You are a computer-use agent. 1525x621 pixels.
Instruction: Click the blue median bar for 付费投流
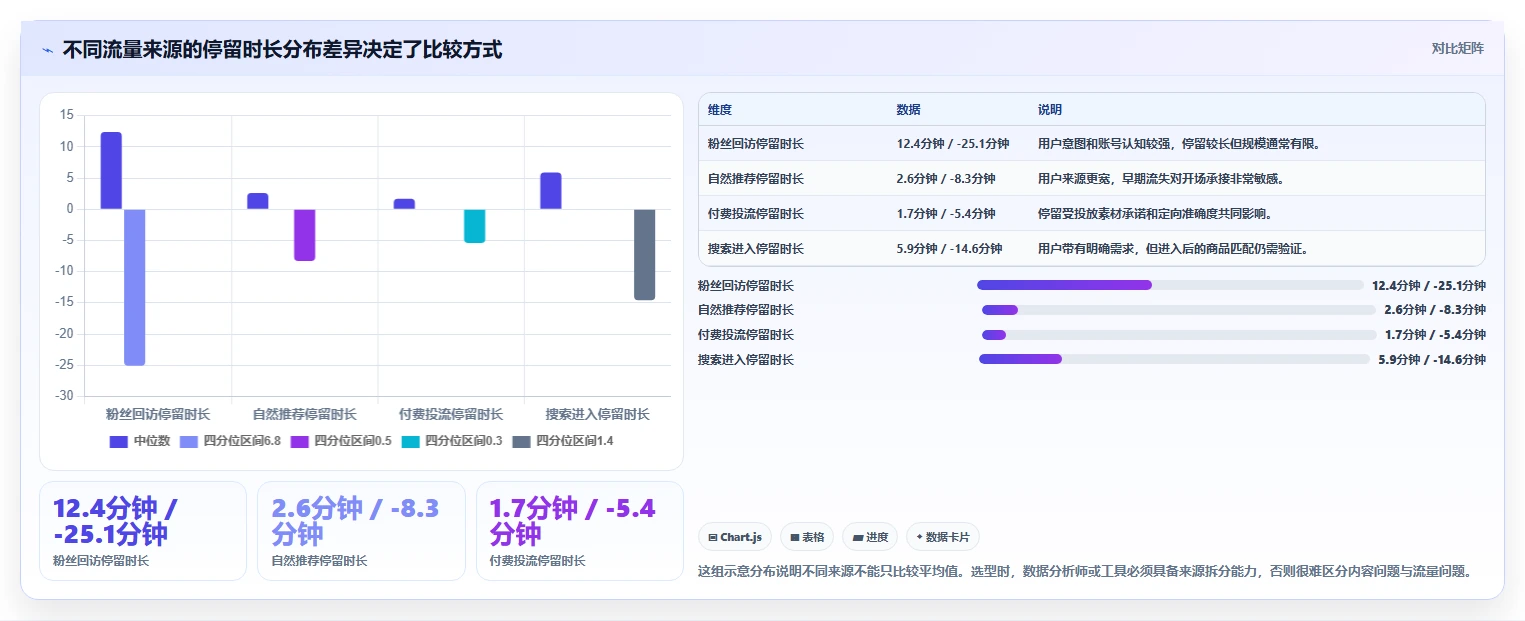[404, 204]
